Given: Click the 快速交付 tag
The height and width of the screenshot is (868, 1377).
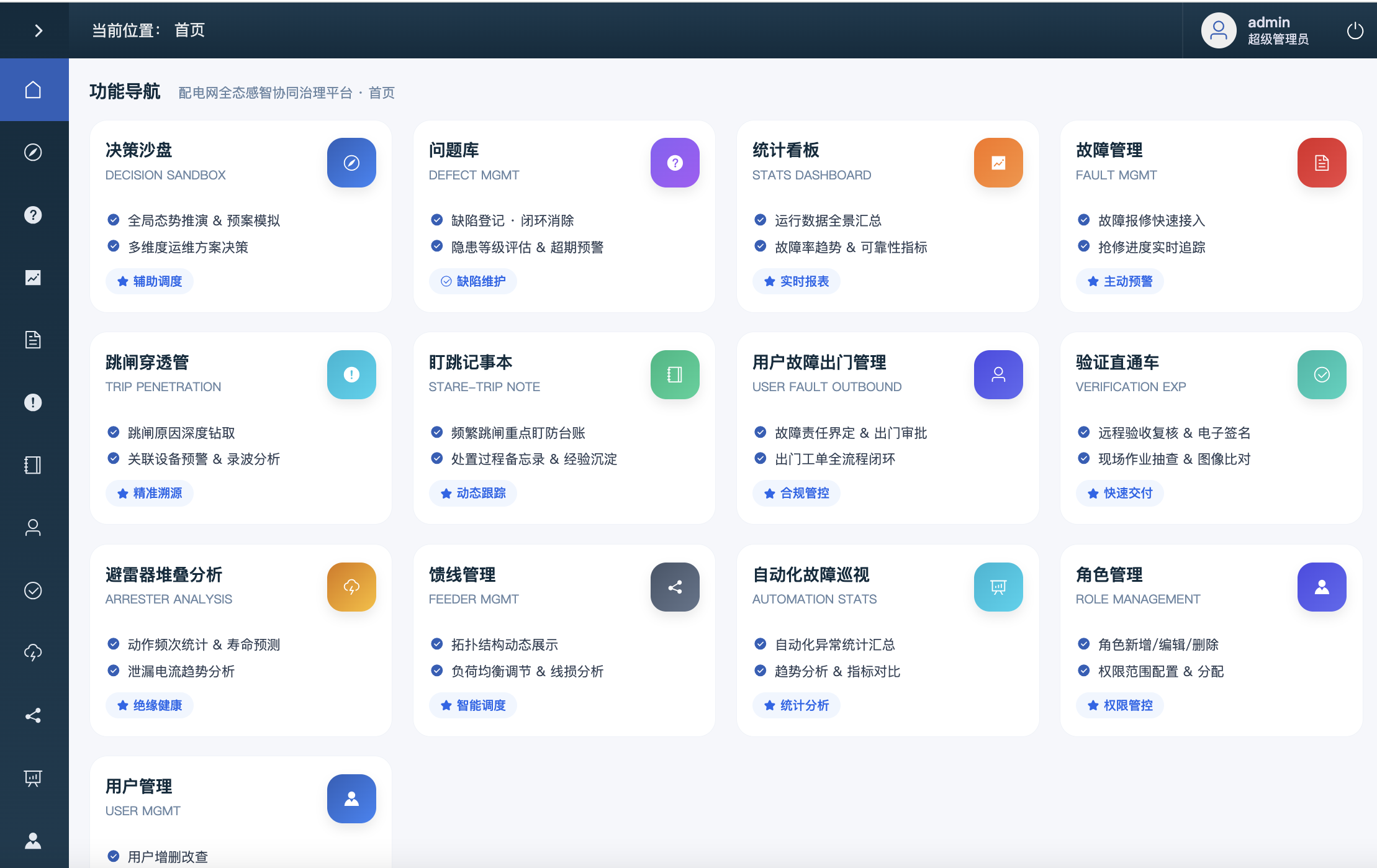Looking at the screenshot, I should 1120,493.
